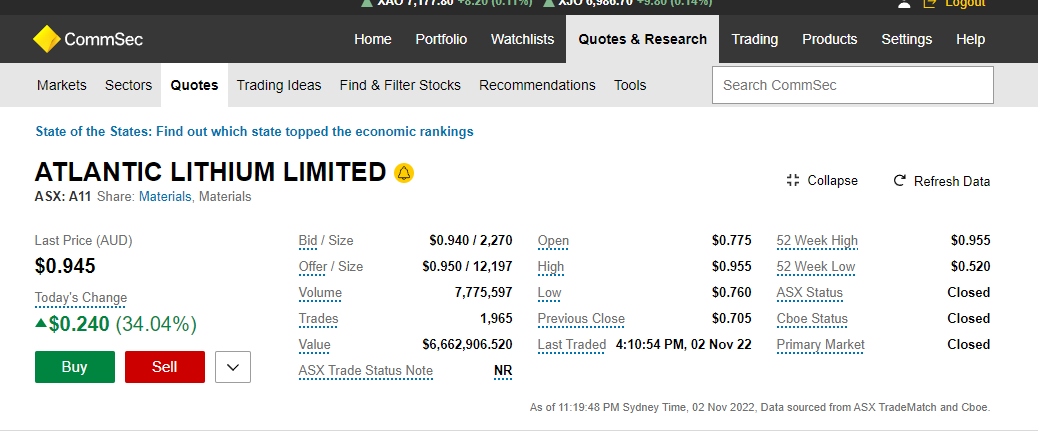Click the 52 Week Low label
The width and height of the screenshot is (1038, 437).
coord(816,267)
